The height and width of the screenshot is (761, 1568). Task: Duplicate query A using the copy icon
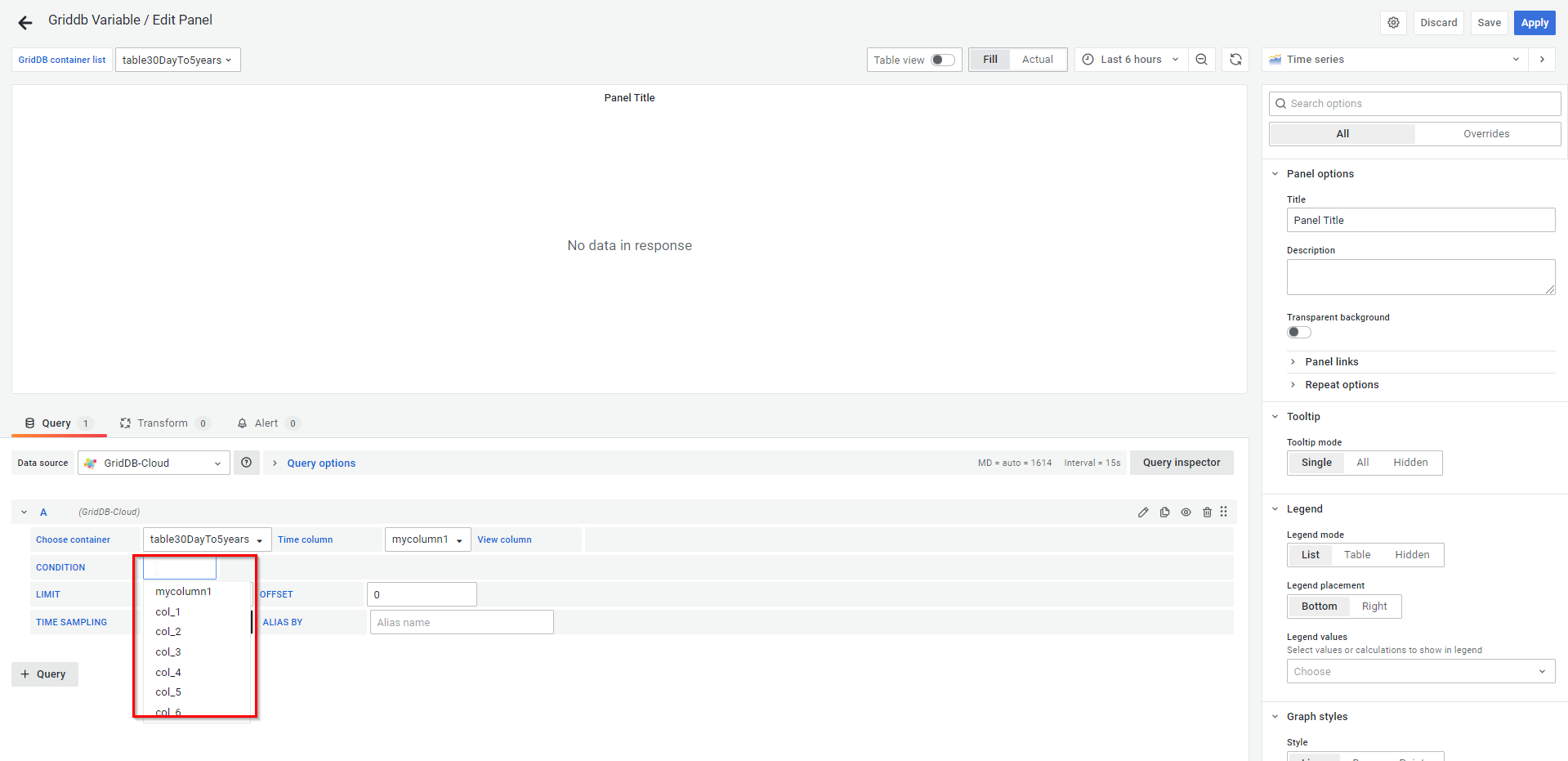pos(1164,513)
